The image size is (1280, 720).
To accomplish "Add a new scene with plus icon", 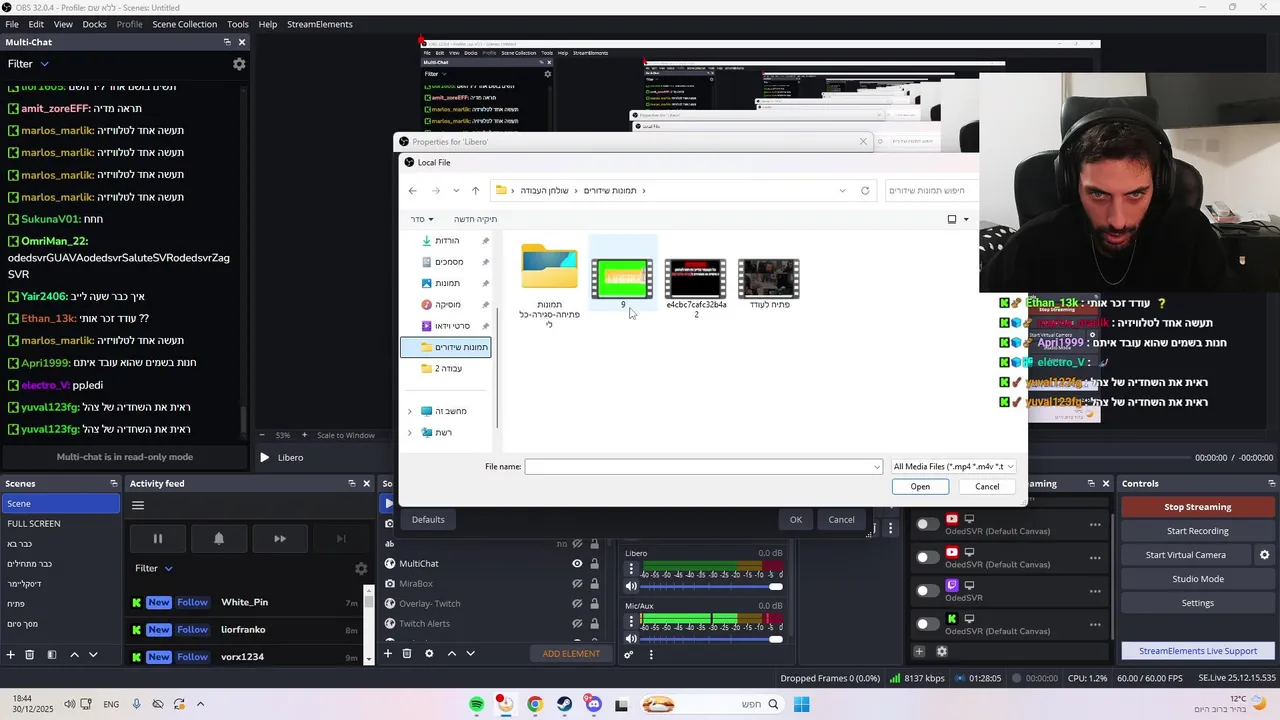I will click(11, 654).
